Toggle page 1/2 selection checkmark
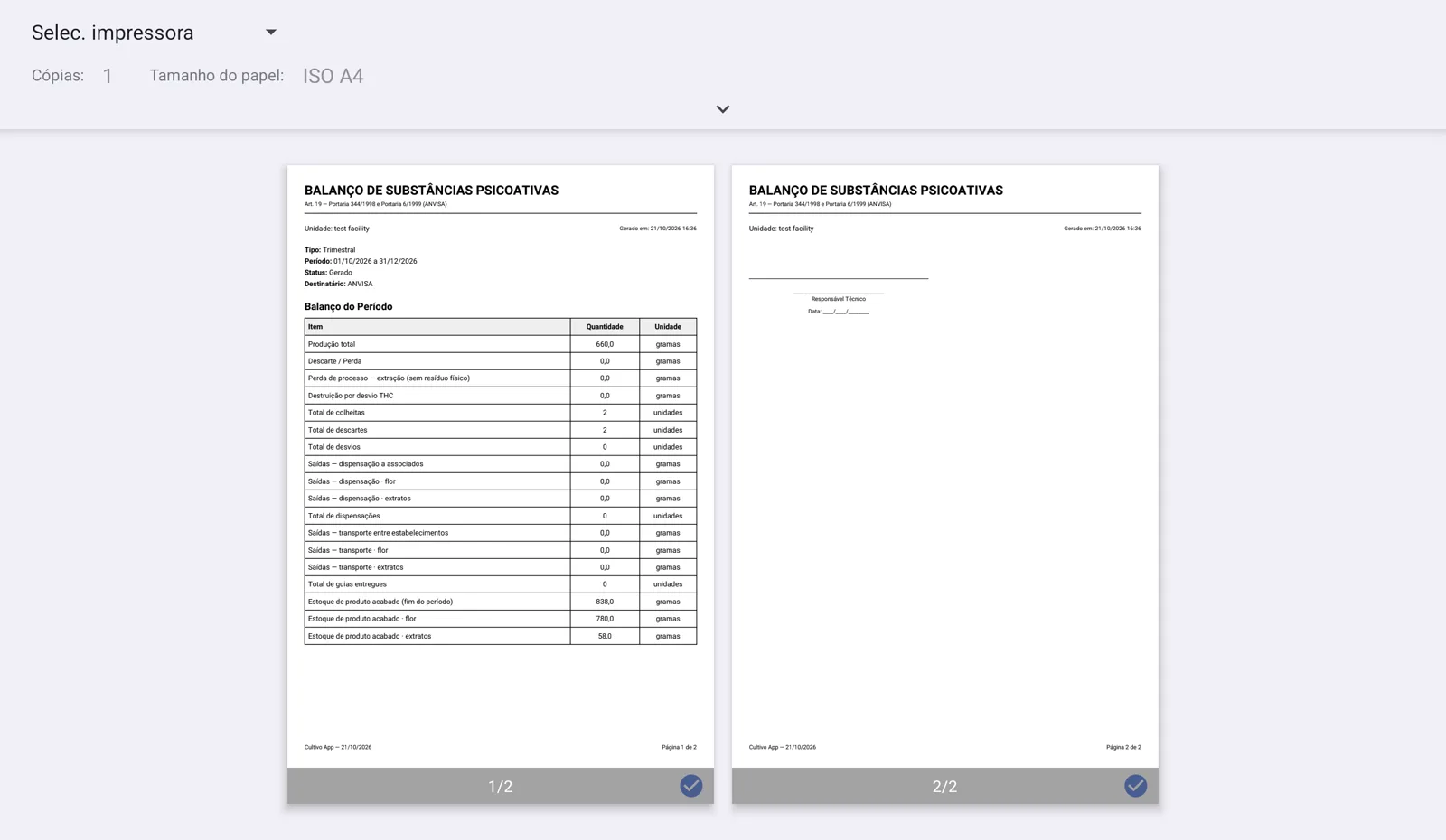Screen dimensions: 1446x840 (x=691, y=786)
